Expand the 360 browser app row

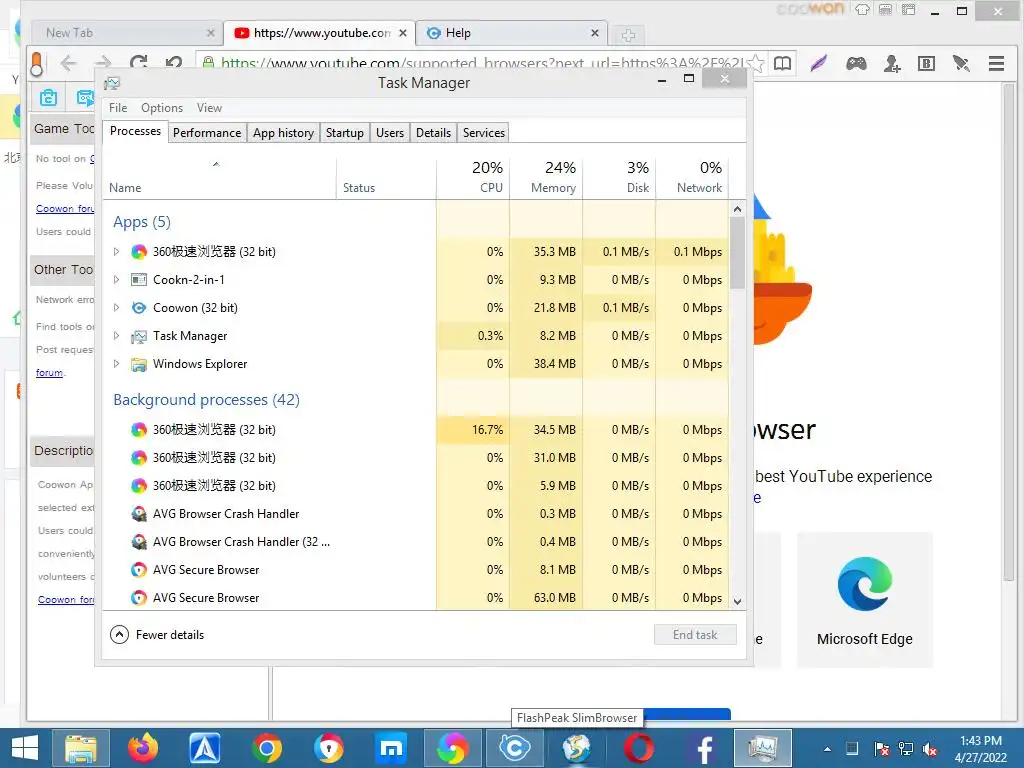116,251
